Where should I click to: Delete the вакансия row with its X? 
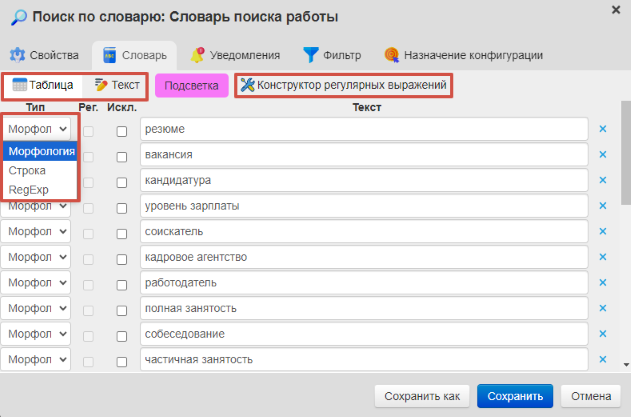603,155
